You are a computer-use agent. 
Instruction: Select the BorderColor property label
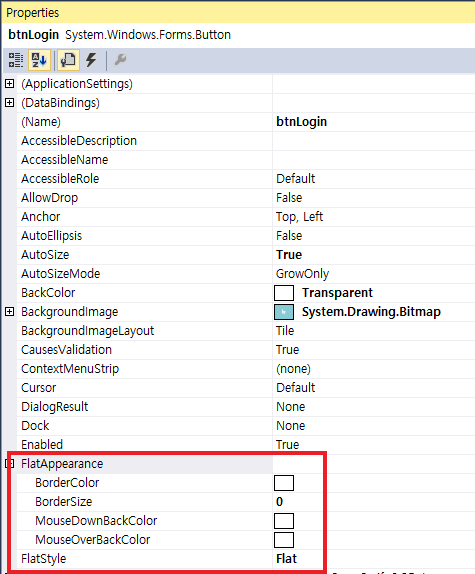click(67, 483)
